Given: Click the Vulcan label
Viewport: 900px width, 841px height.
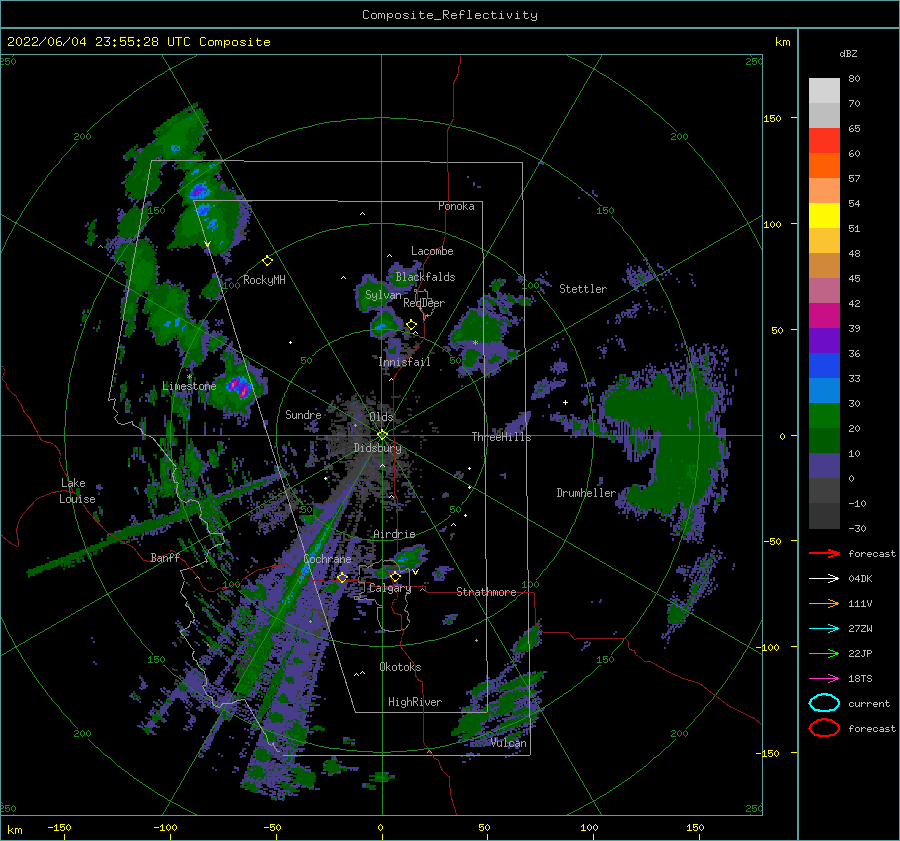Looking at the screenshot, I should (x=509, y=743).
